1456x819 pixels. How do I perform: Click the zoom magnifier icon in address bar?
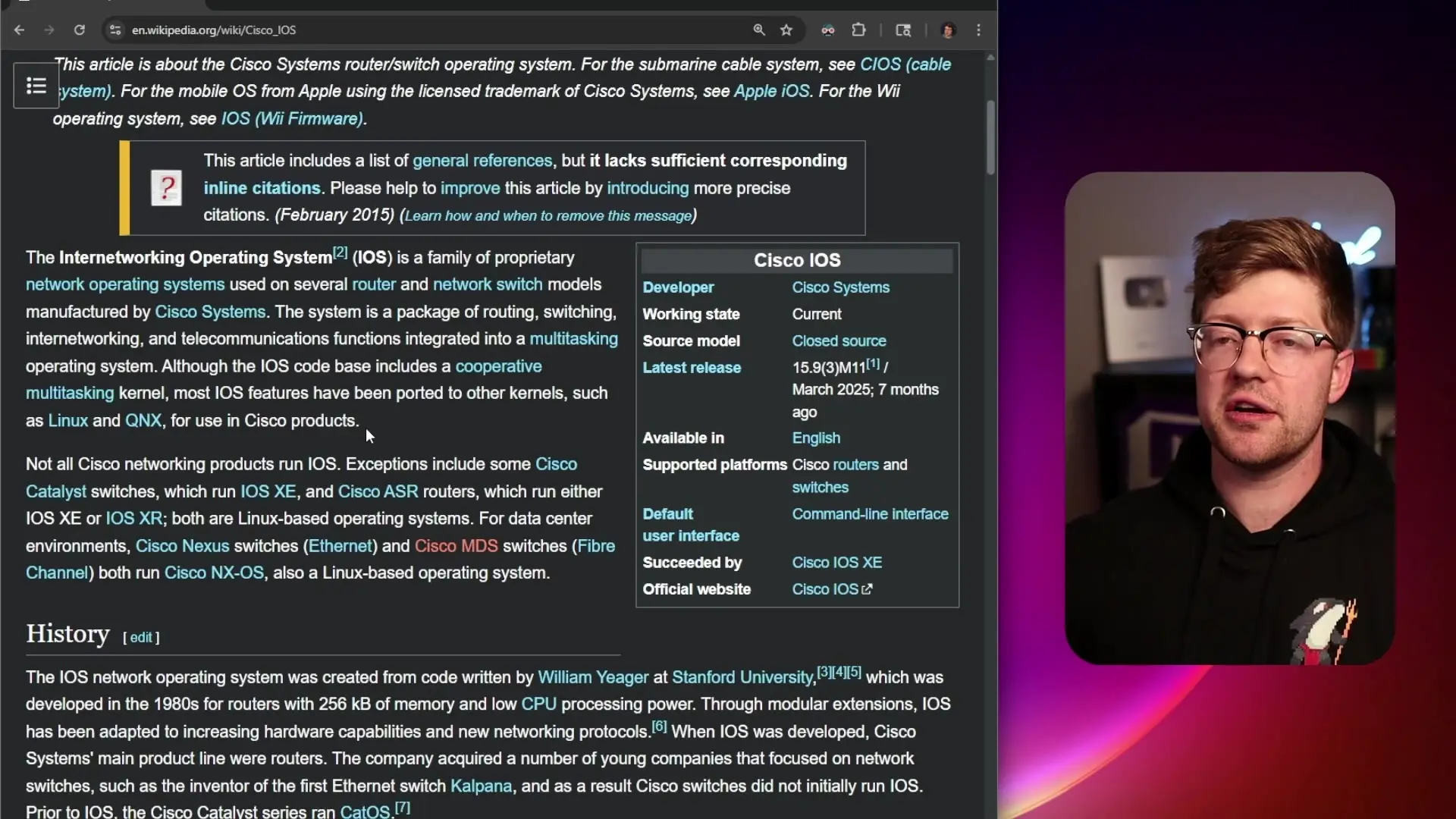(x=759, y=30)
